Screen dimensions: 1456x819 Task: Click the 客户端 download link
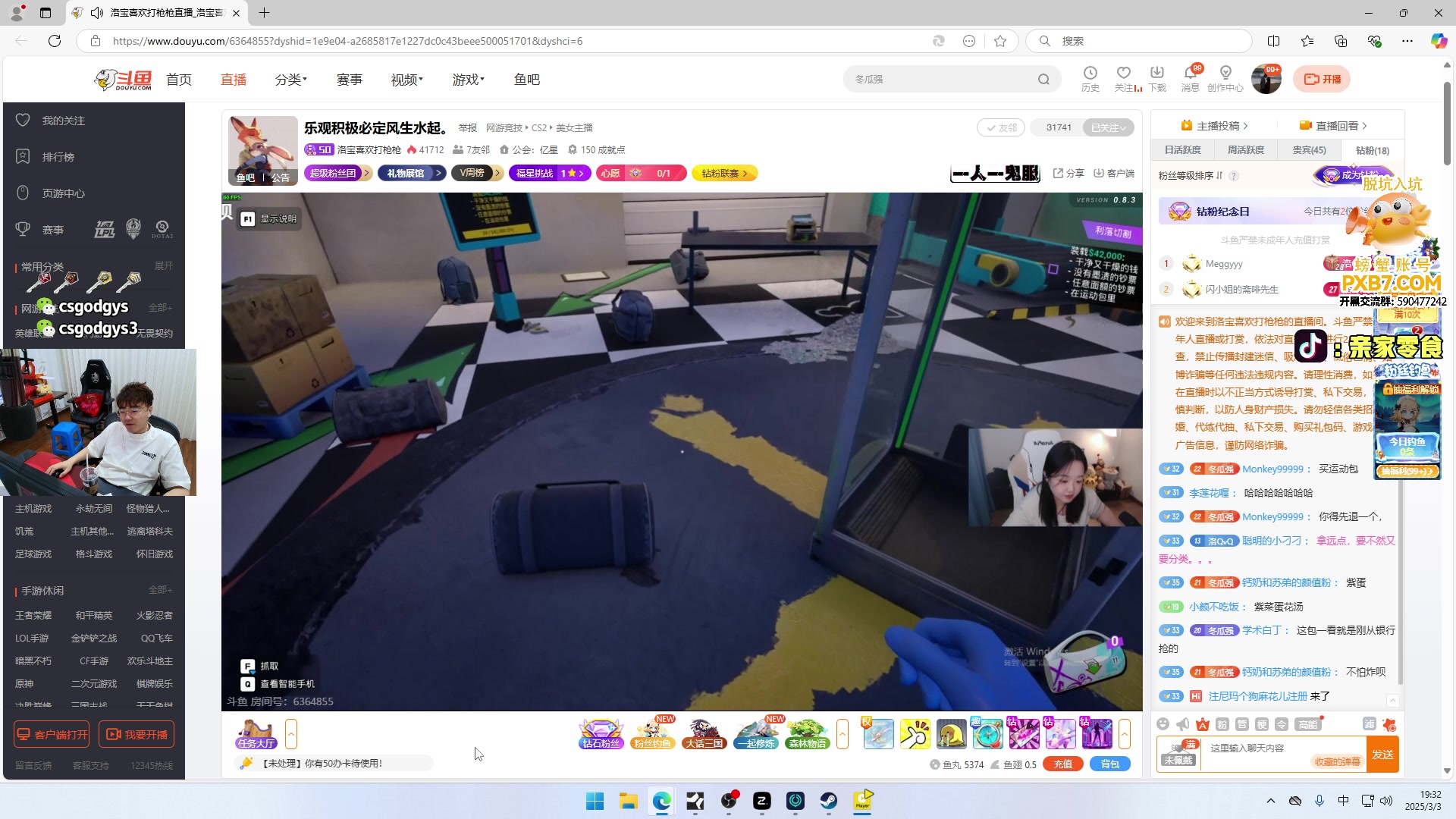tap(1114, 174)
